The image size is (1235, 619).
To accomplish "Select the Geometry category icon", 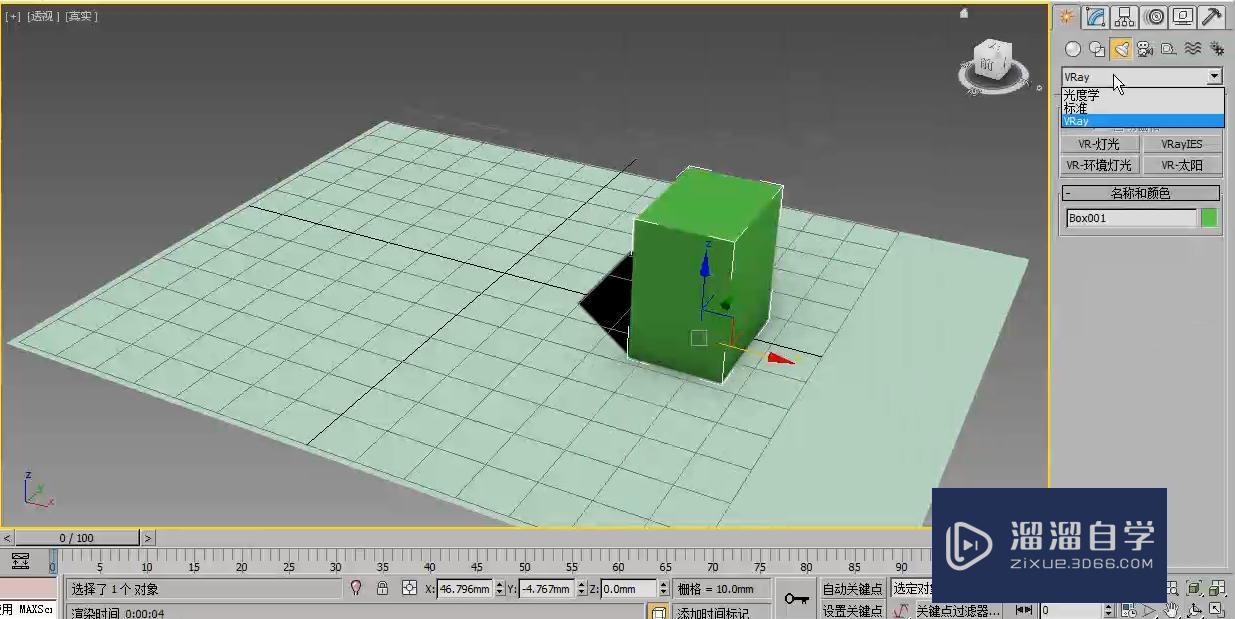I will [1073, 48].
